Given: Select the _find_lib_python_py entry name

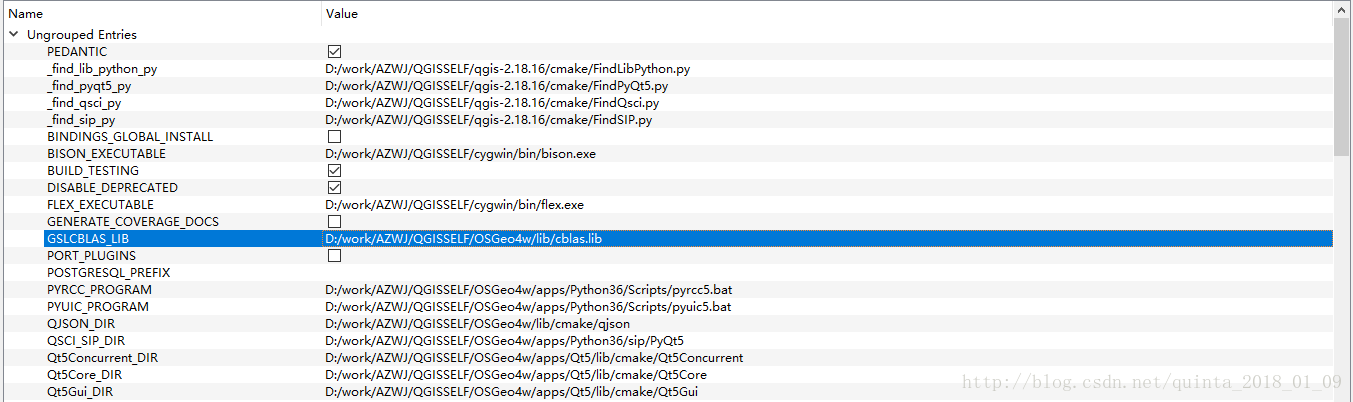Looking at the screenshot, I should pos(102,69).
